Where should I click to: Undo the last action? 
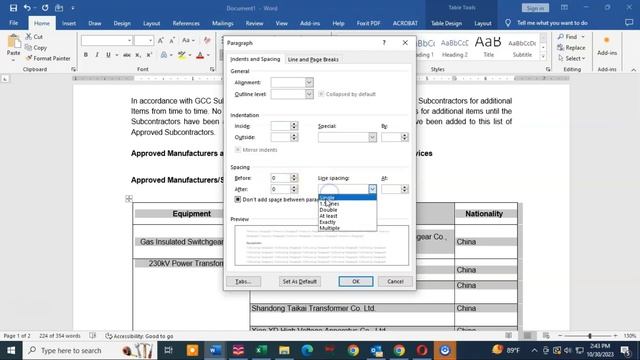27,8
